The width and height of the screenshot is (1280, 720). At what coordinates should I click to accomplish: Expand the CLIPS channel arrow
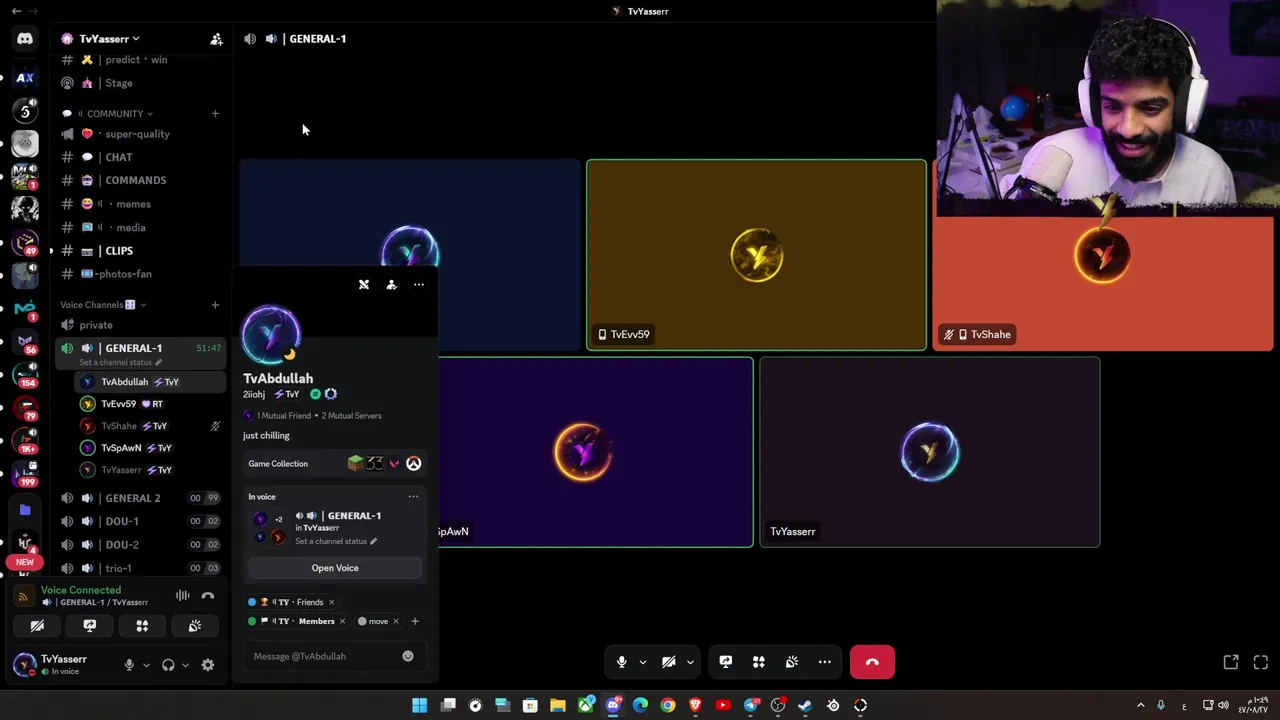[x=52, y=251]
